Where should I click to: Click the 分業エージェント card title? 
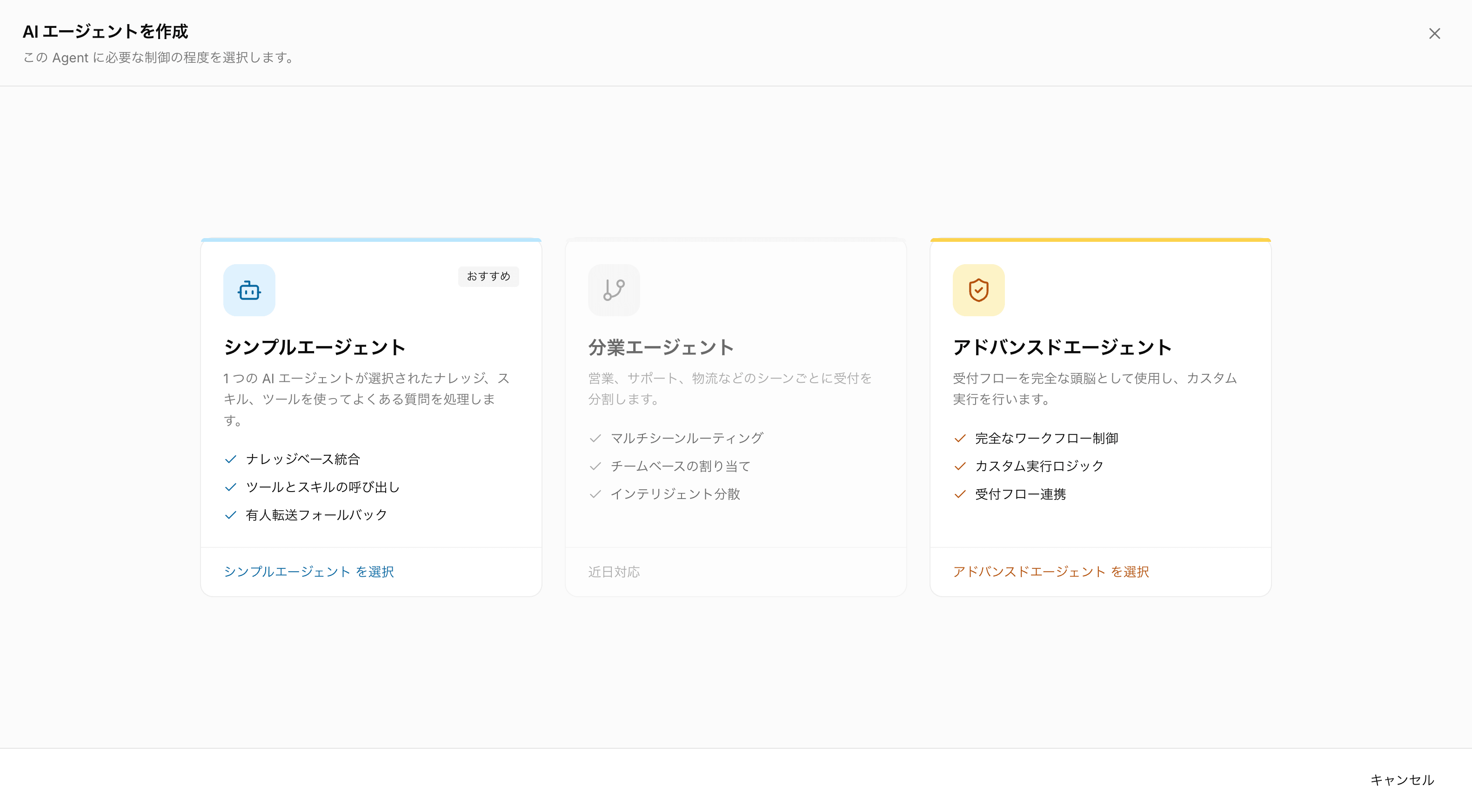point(661,347)
